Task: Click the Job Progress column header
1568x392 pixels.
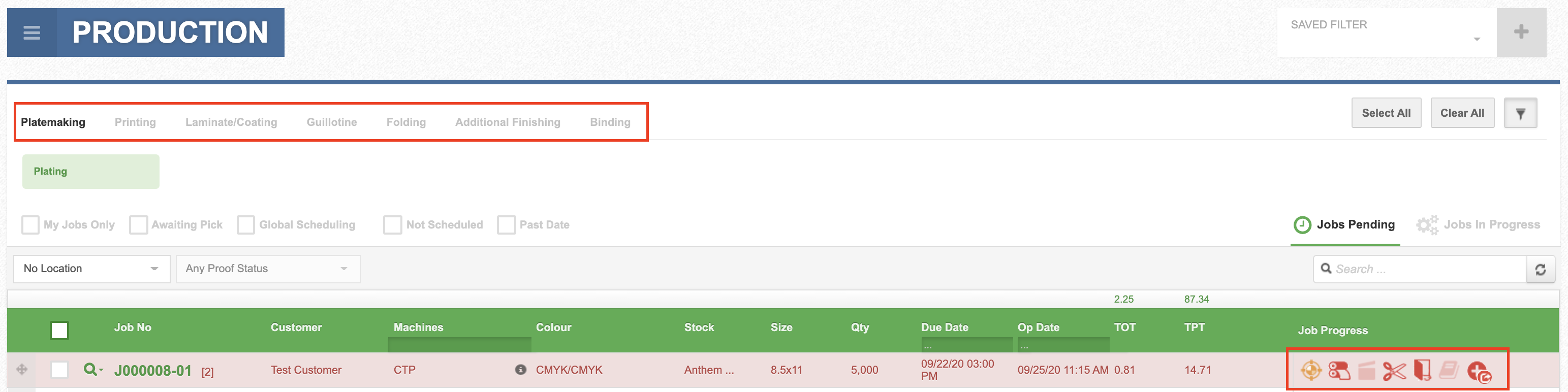Action: (1332, 331)
